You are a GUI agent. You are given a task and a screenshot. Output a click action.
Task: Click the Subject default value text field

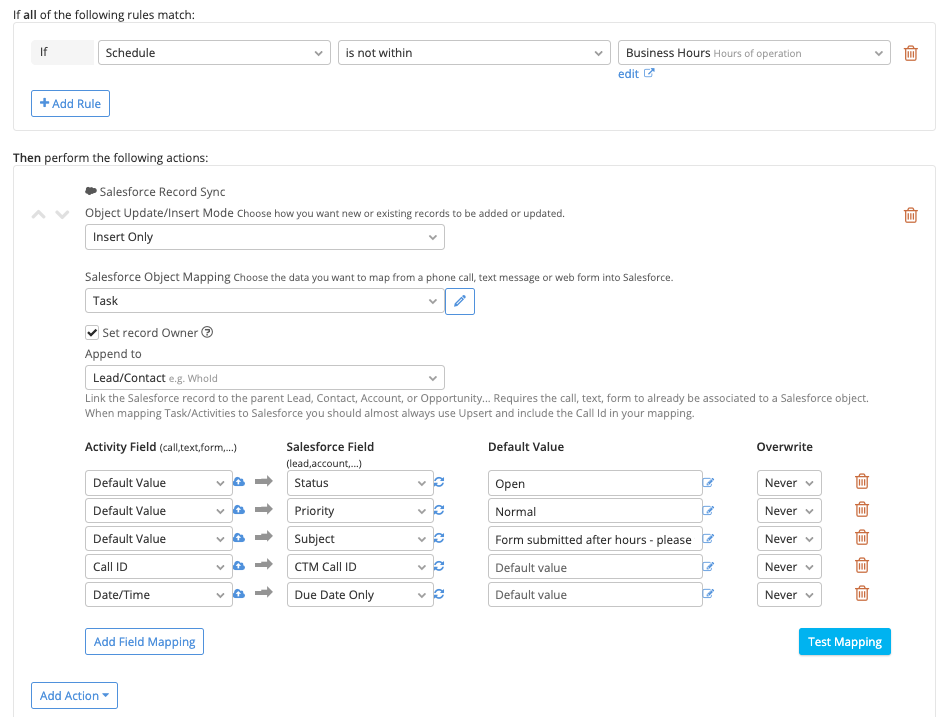click(594, 539)
